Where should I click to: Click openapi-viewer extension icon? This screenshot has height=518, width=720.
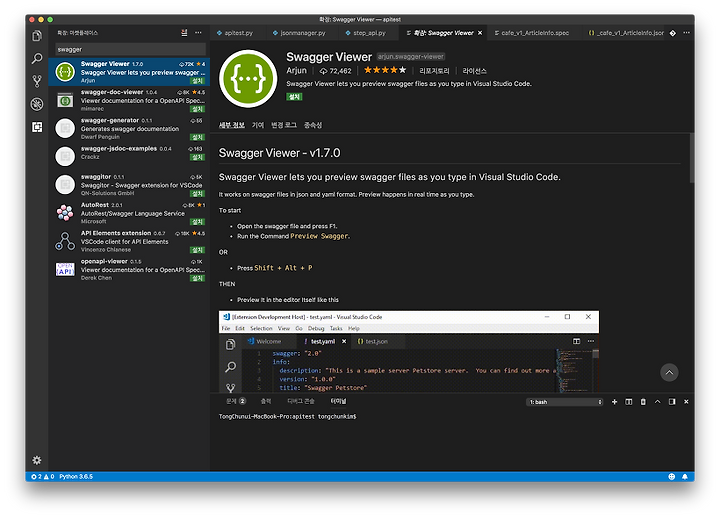coord(65,269)
